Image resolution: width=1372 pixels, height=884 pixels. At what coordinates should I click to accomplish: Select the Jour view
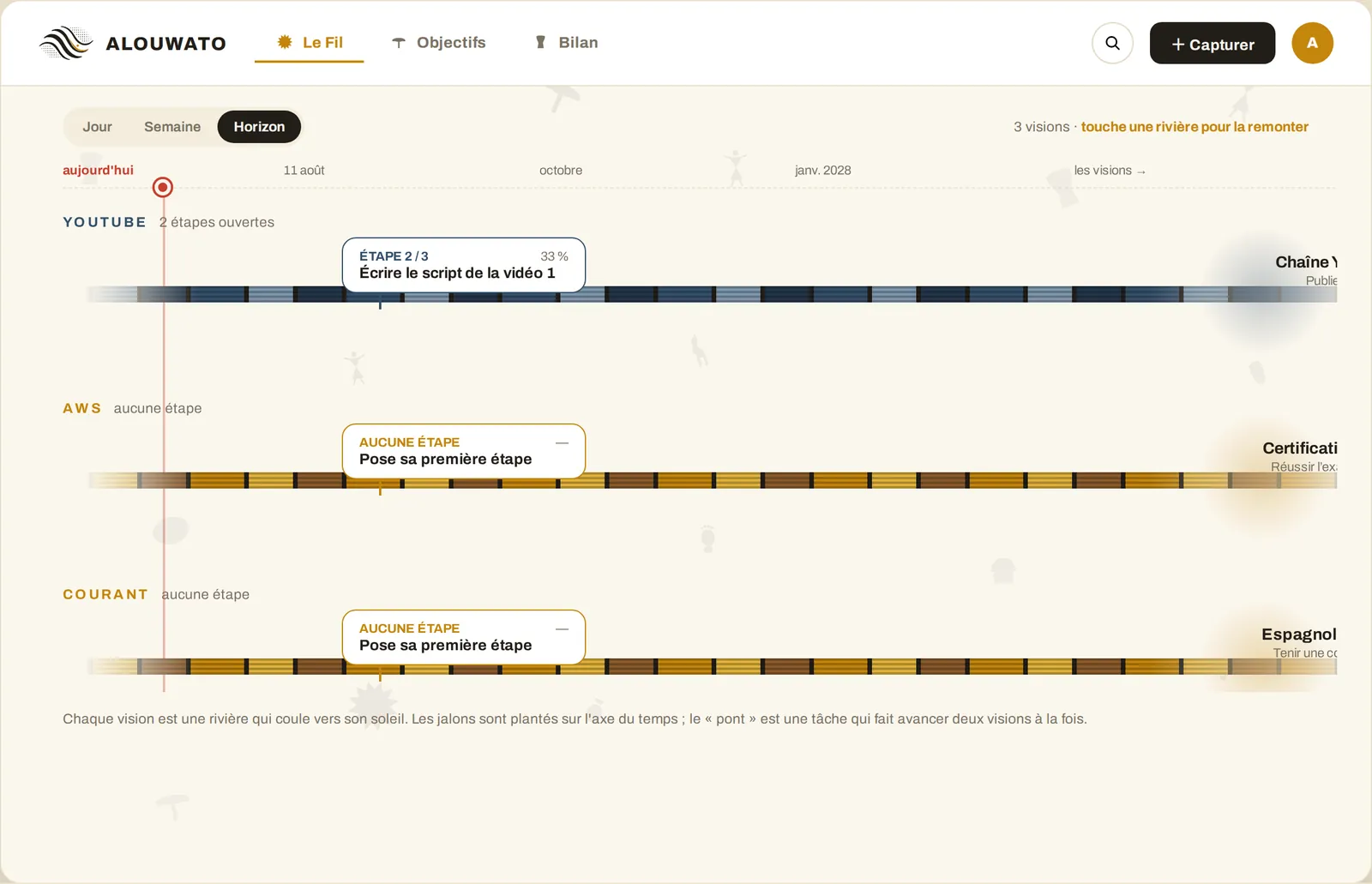point(97,127)
